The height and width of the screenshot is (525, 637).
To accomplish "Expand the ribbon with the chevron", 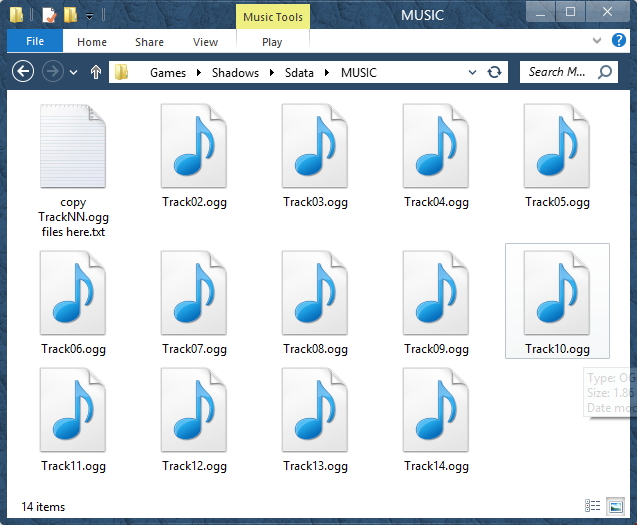I will [x=599, y=41].
